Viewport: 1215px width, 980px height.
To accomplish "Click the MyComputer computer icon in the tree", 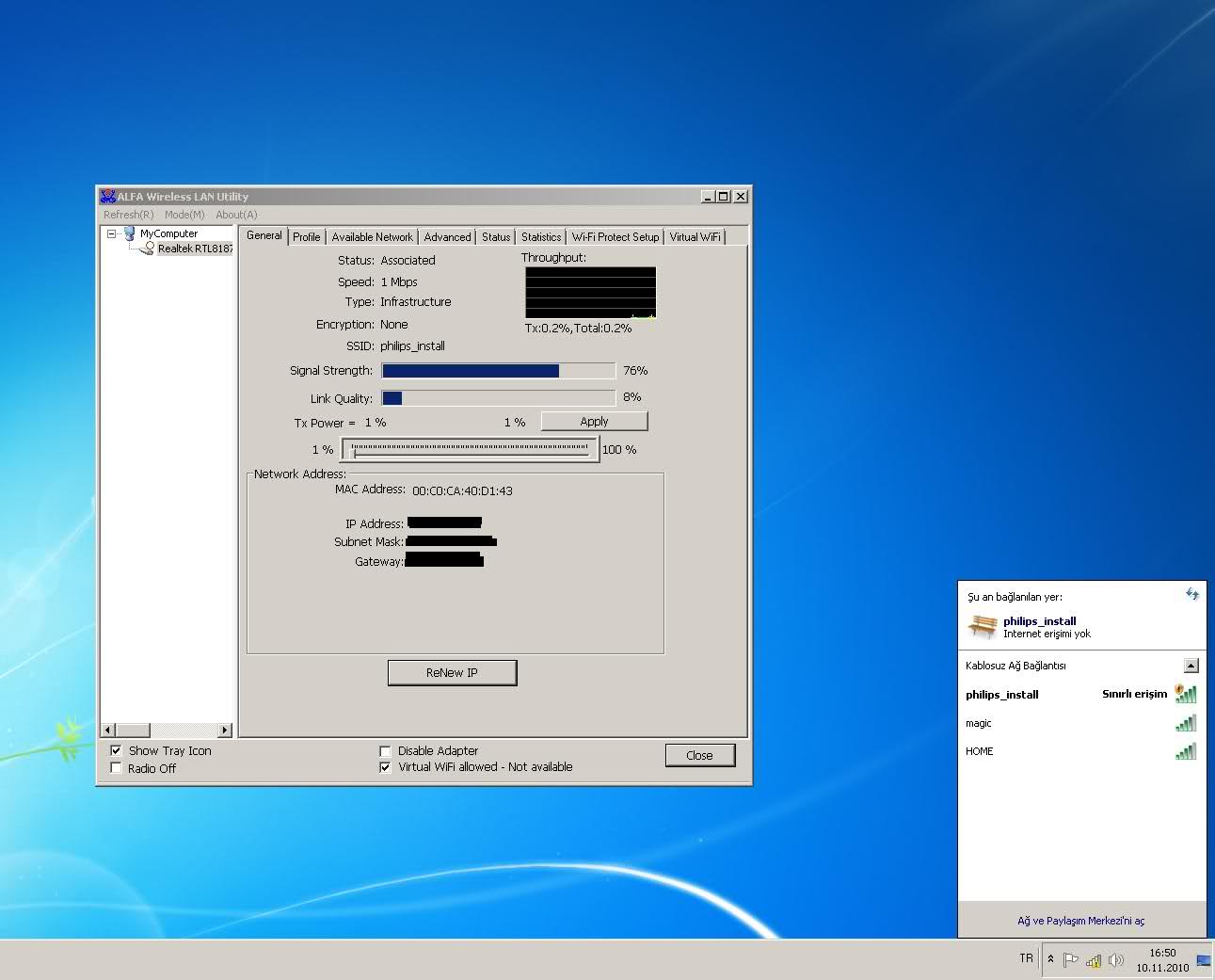I will [x=130, y=233].
